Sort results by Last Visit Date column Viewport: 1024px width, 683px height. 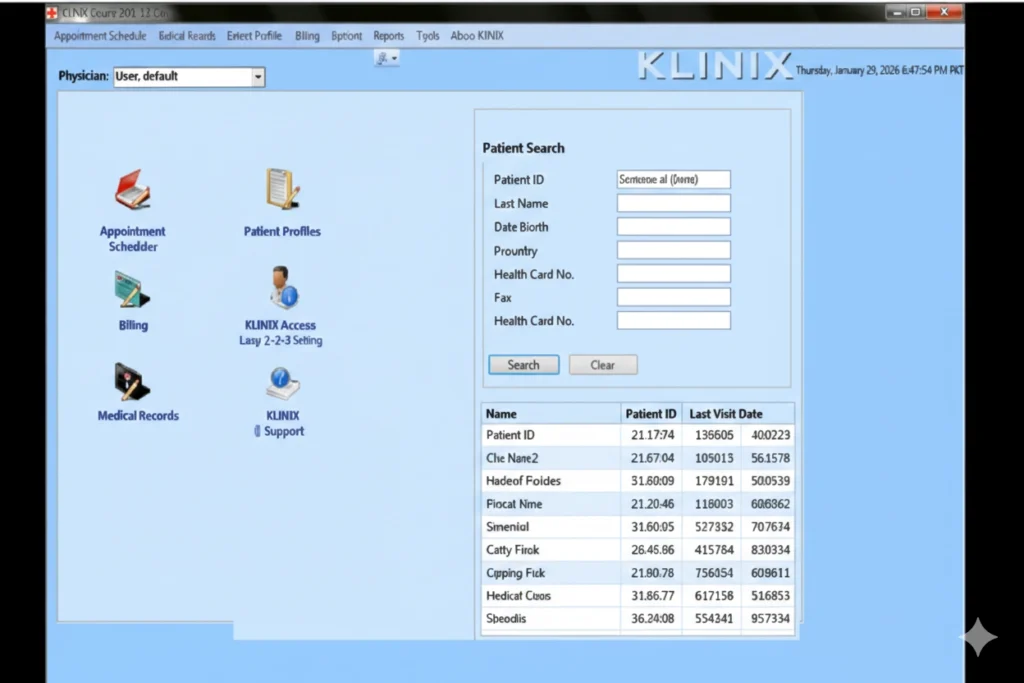(x=724, y=413)
